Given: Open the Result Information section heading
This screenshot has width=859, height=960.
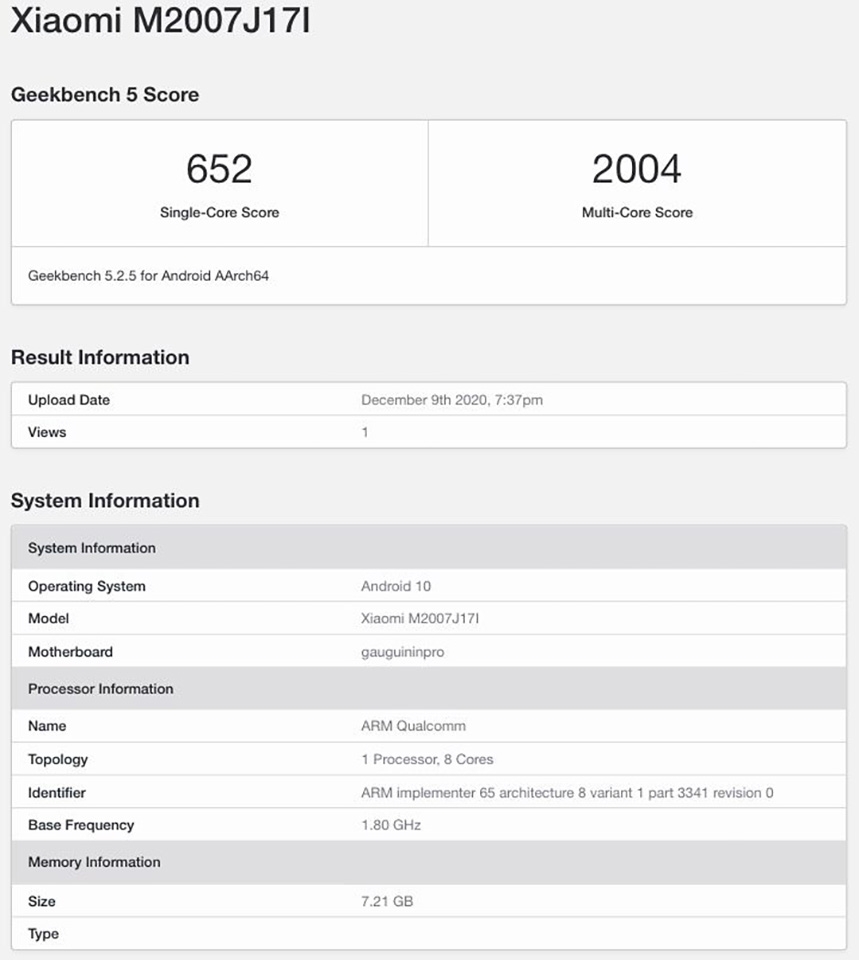Looking at the screenshot, I should tap(100, 358).
